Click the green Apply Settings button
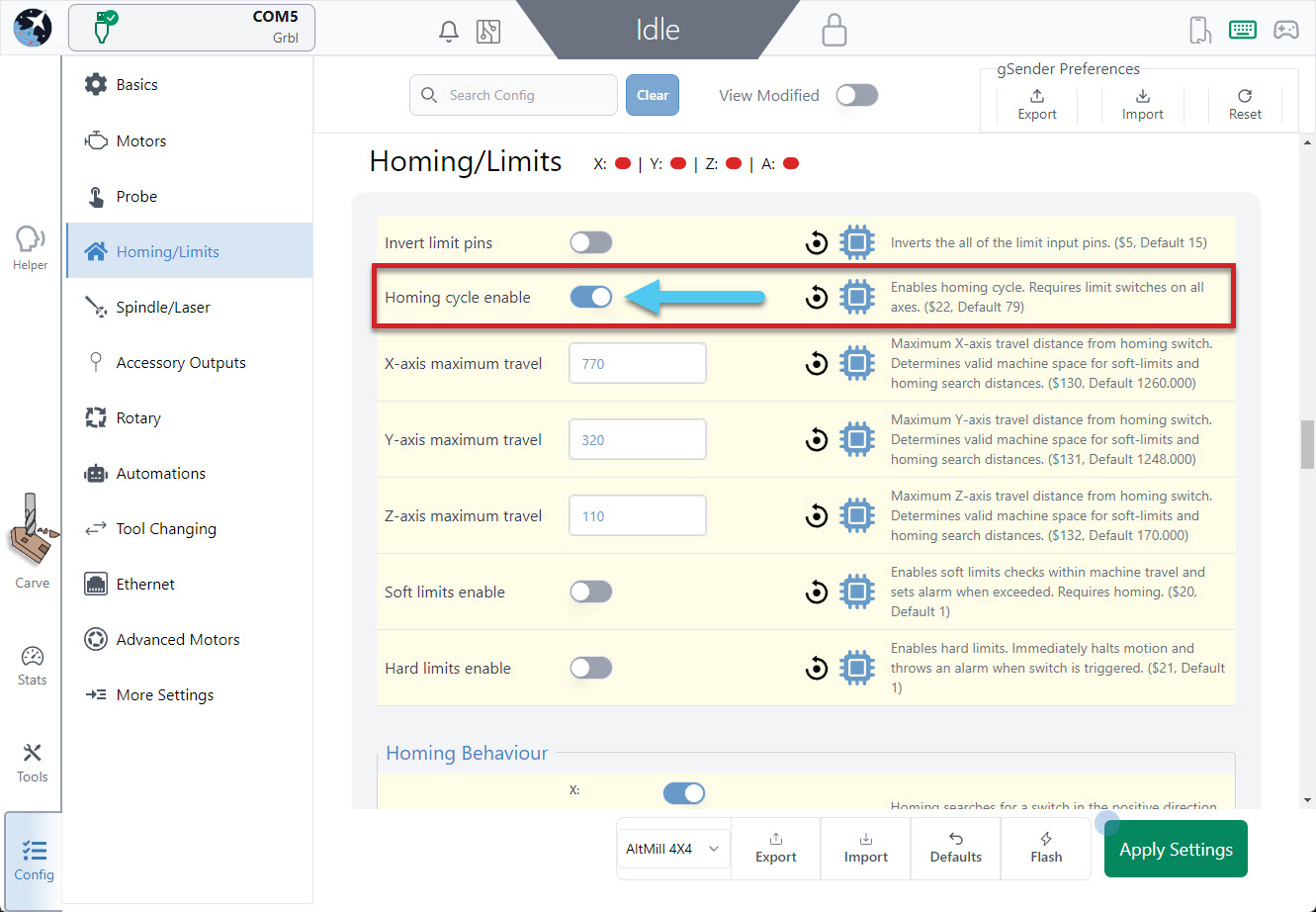1316x912 pixels. tap(1175, 850)
